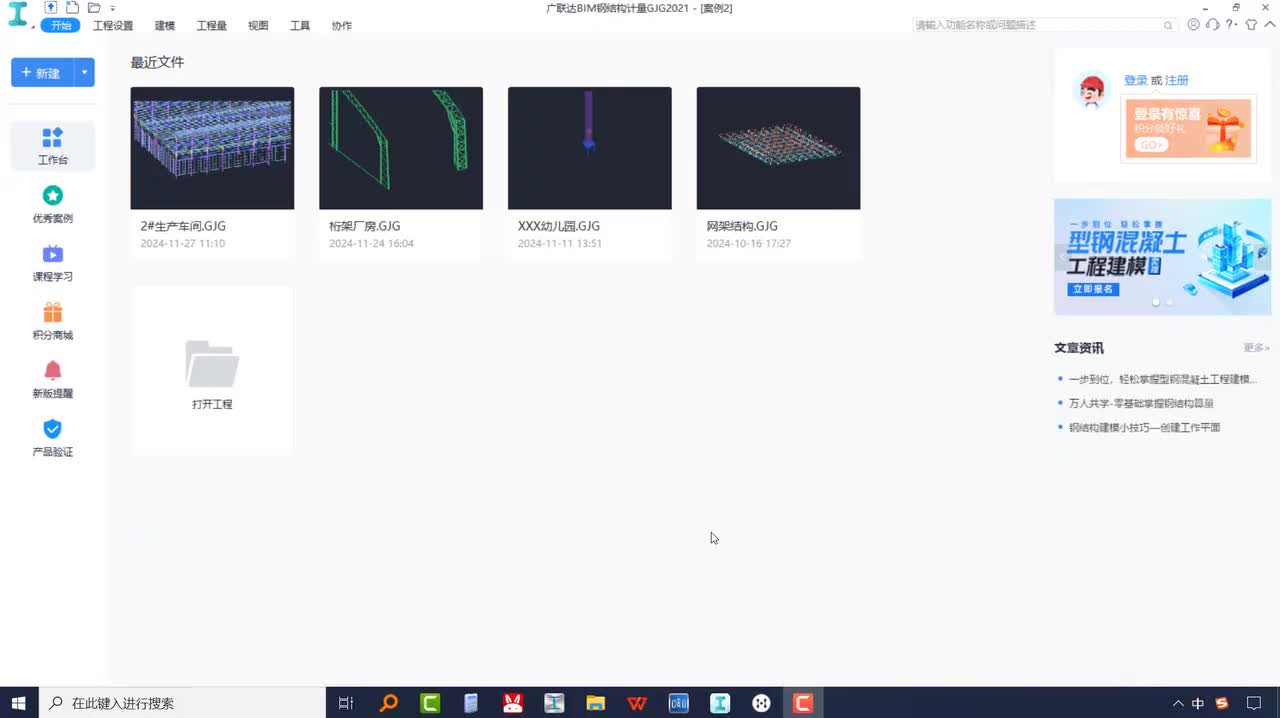Screen dimensions: 1280x718
Task: Open the 开始 tab
Action: tap(61, 25)
